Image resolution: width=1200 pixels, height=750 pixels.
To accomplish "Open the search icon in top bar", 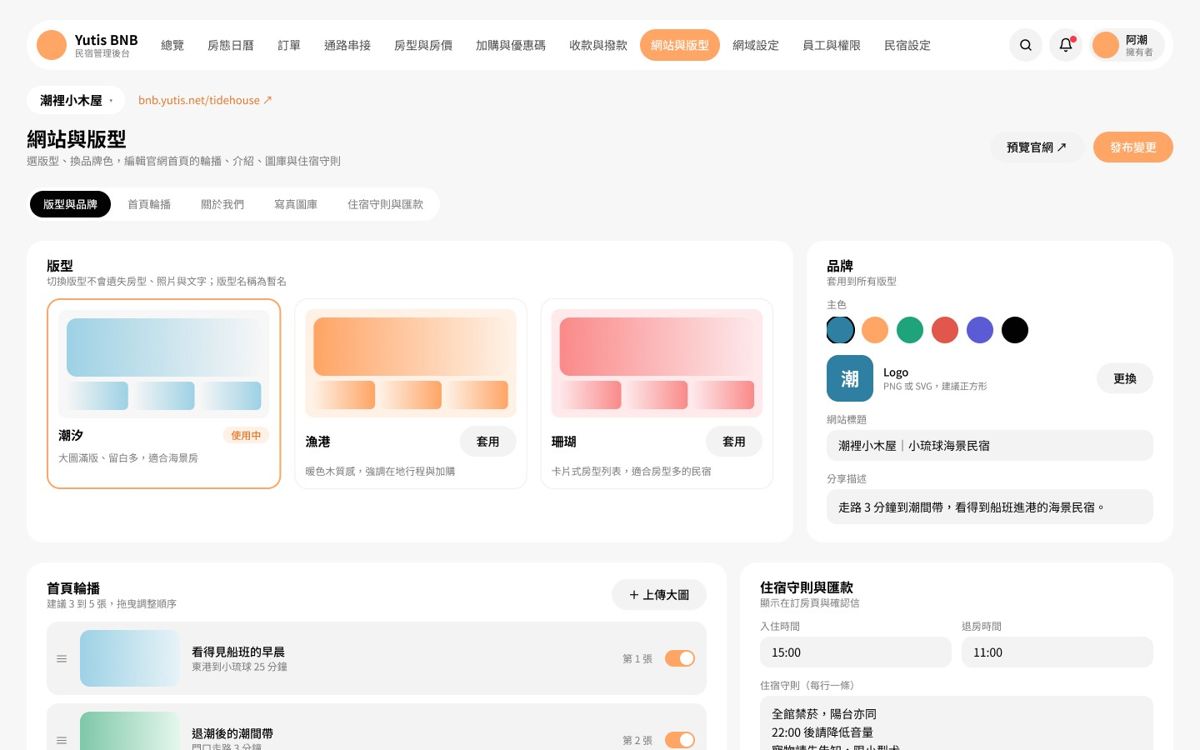I will [x=1025, y=45].
